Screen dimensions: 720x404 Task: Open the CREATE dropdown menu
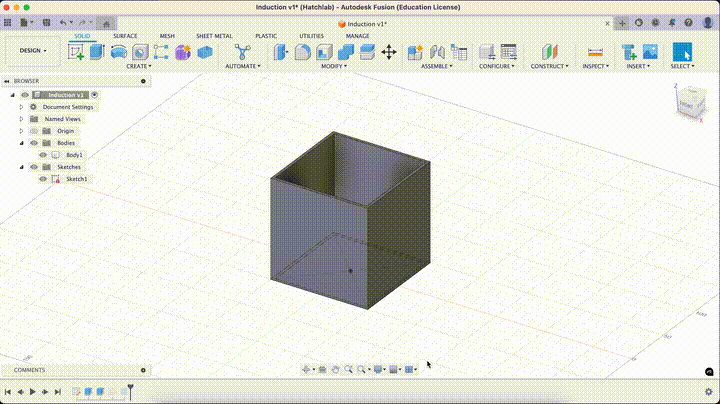[x=139, y=66]
